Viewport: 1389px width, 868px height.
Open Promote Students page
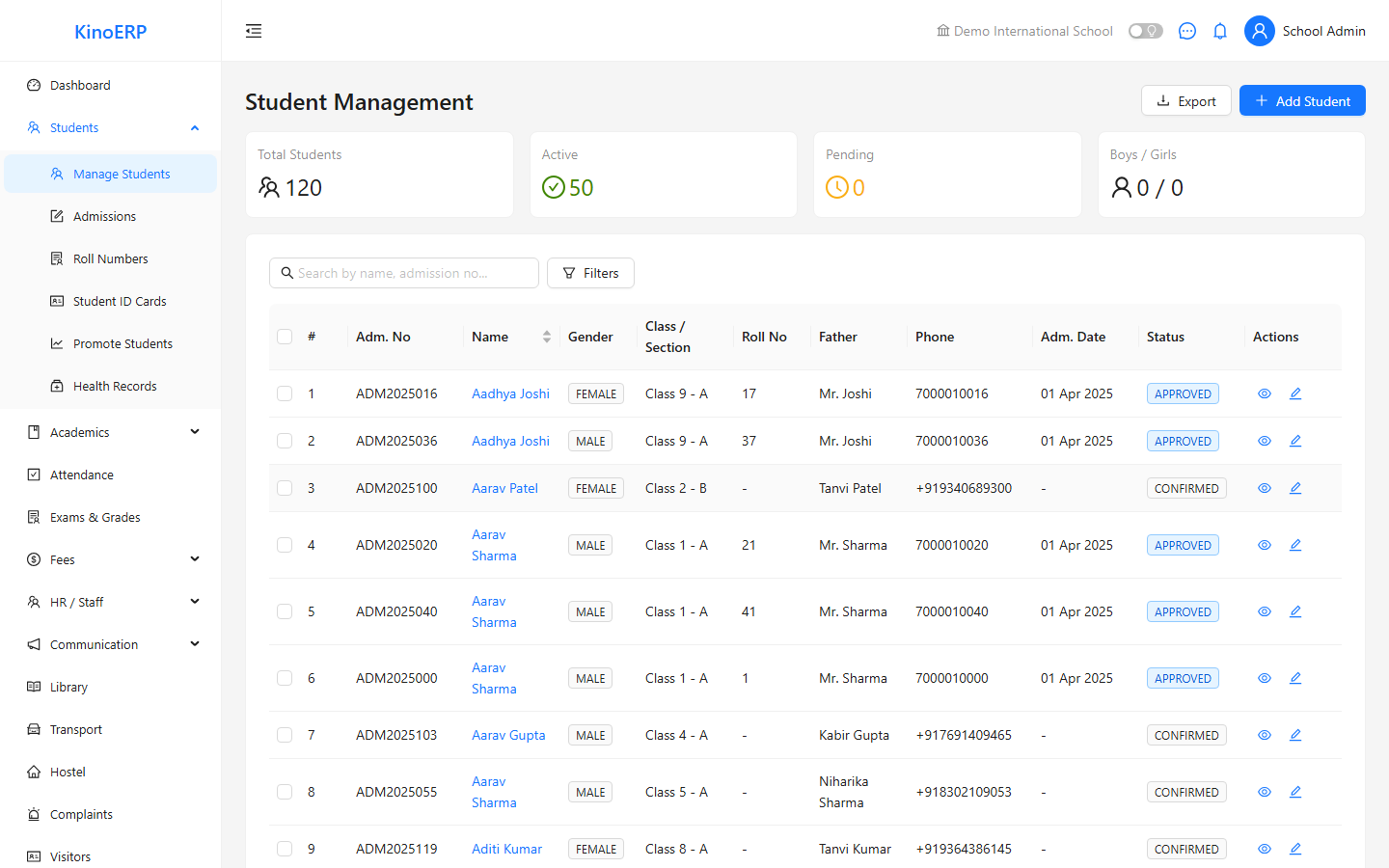110,343
